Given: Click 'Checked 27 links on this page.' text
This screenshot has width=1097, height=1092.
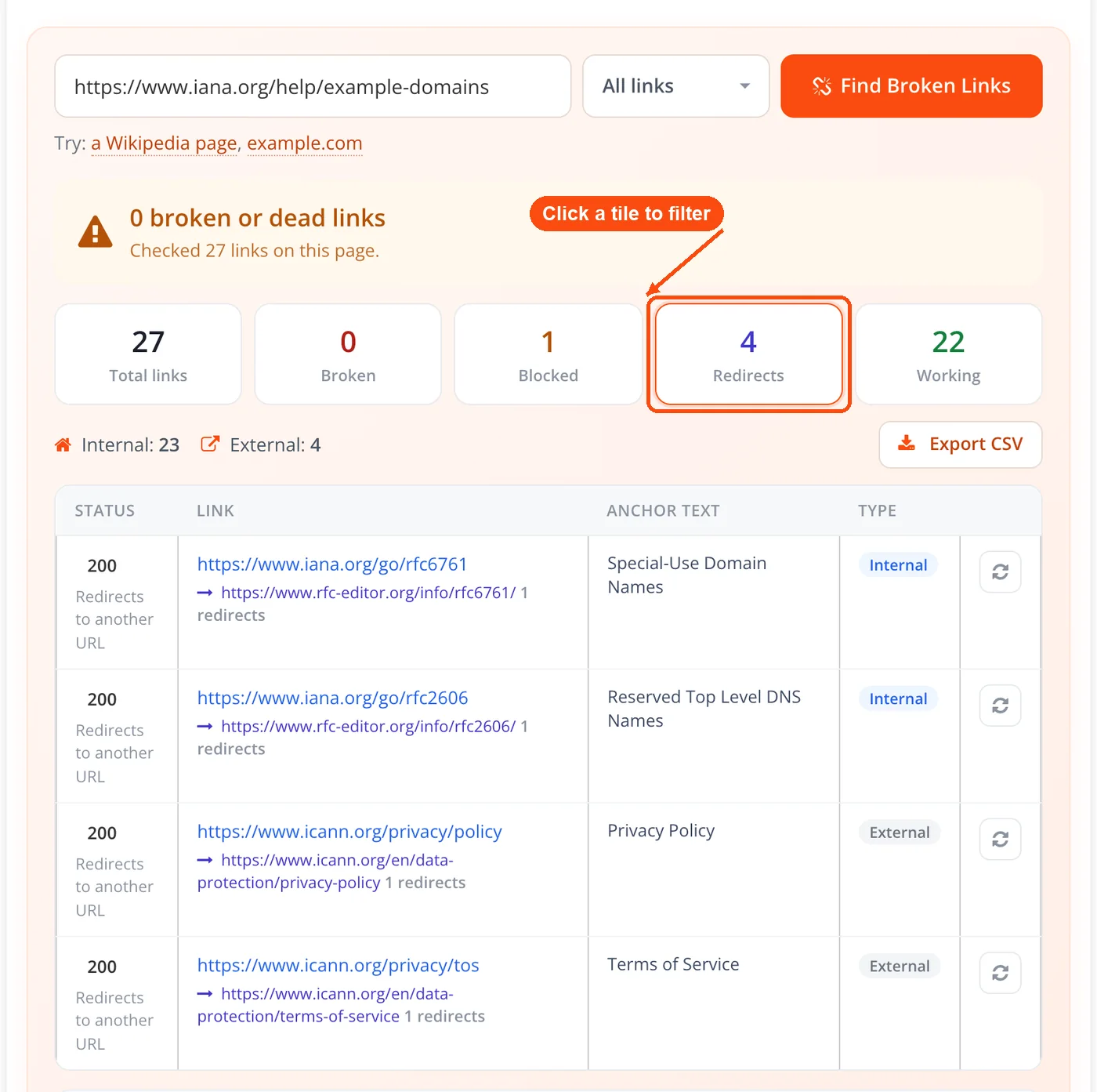Looking at the screenshot, I should [x=255, y=251].
